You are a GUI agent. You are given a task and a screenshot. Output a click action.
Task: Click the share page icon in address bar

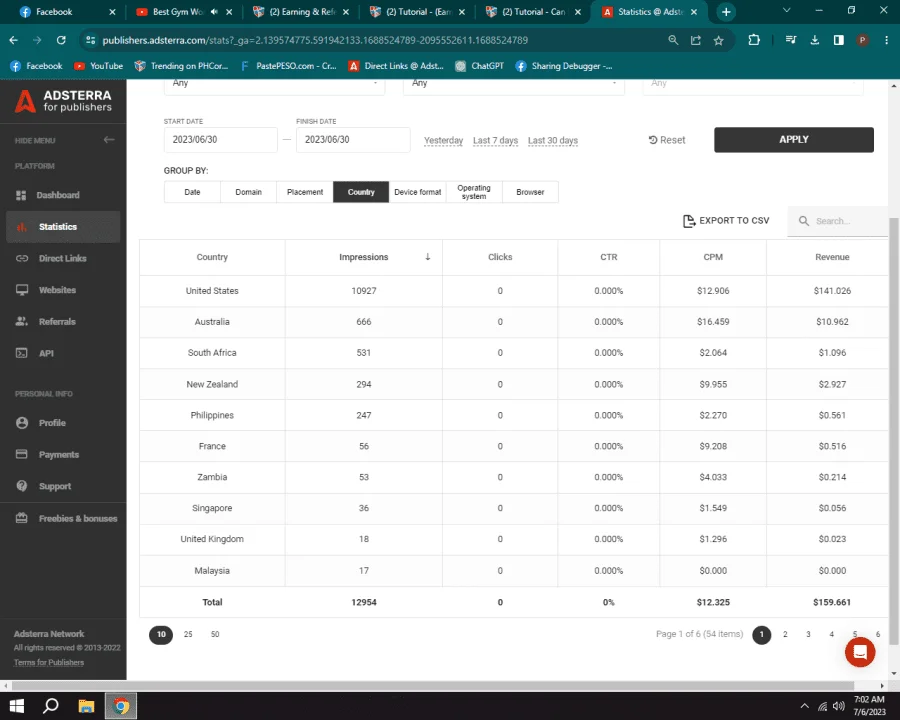coord(696,40)
